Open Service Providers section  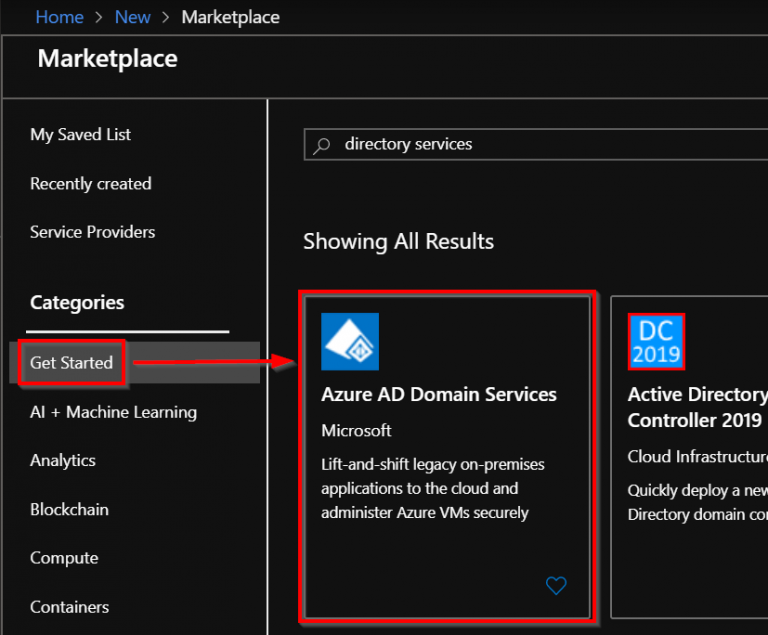[93, 232]
